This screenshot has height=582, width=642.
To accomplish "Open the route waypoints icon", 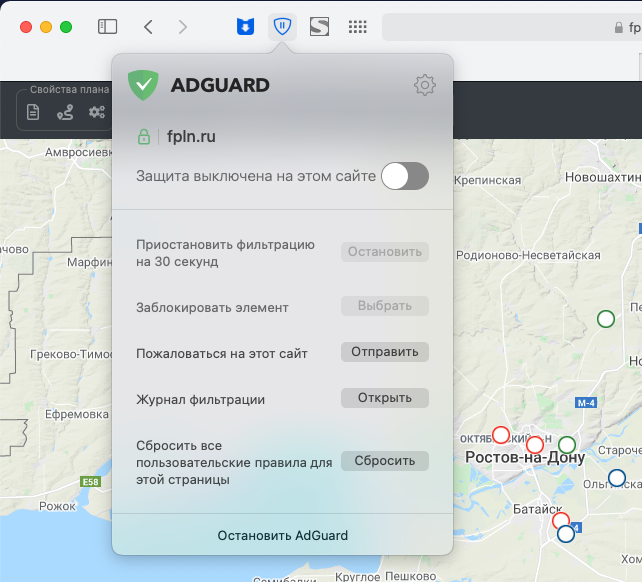I will click(x=65, y=112).
